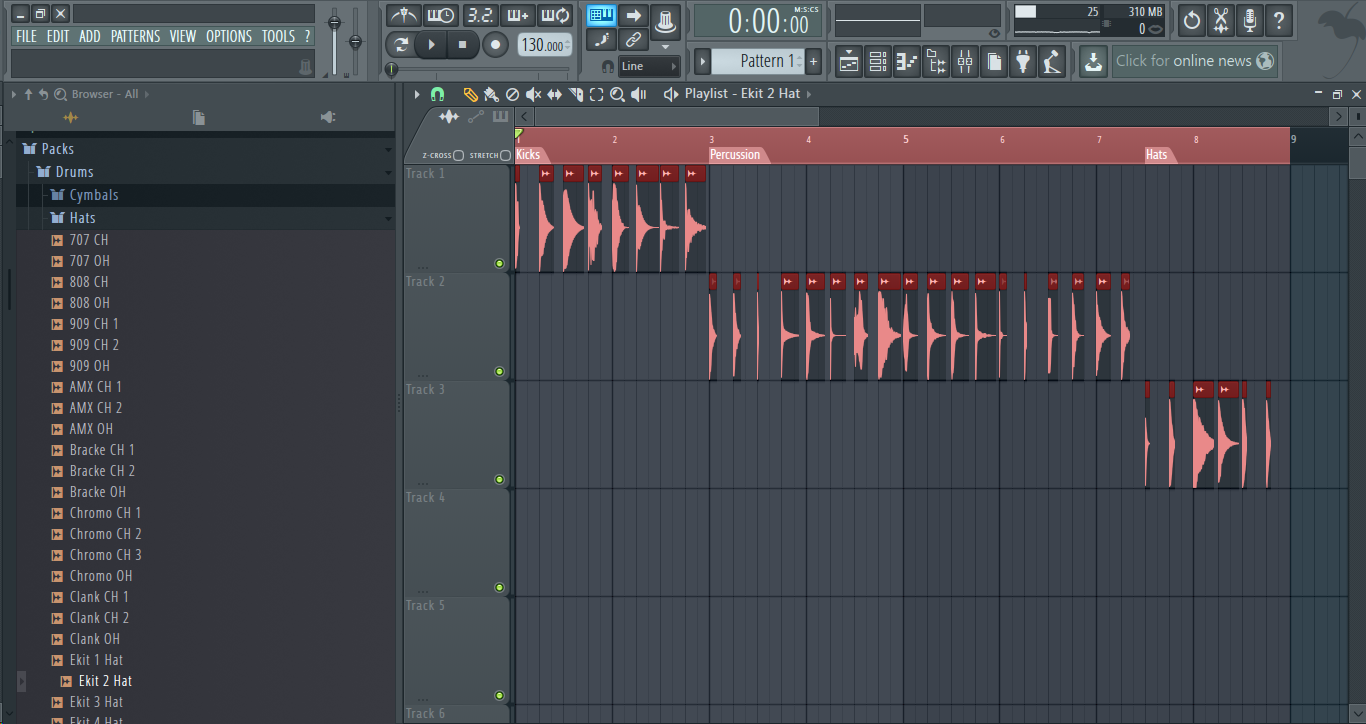Screen dimensions: 1366x724
Task: Open the Line snap dropdown
Action: click(x=650, y=65)
